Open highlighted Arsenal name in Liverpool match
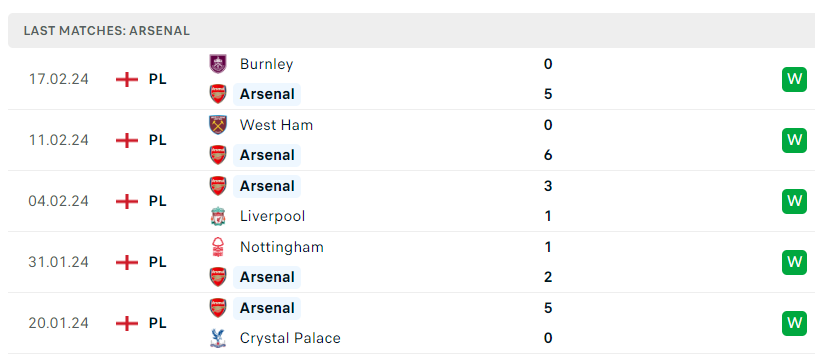The width and height of the screenshot is (815, 360). pyautogui.click(x=267, y=186)
